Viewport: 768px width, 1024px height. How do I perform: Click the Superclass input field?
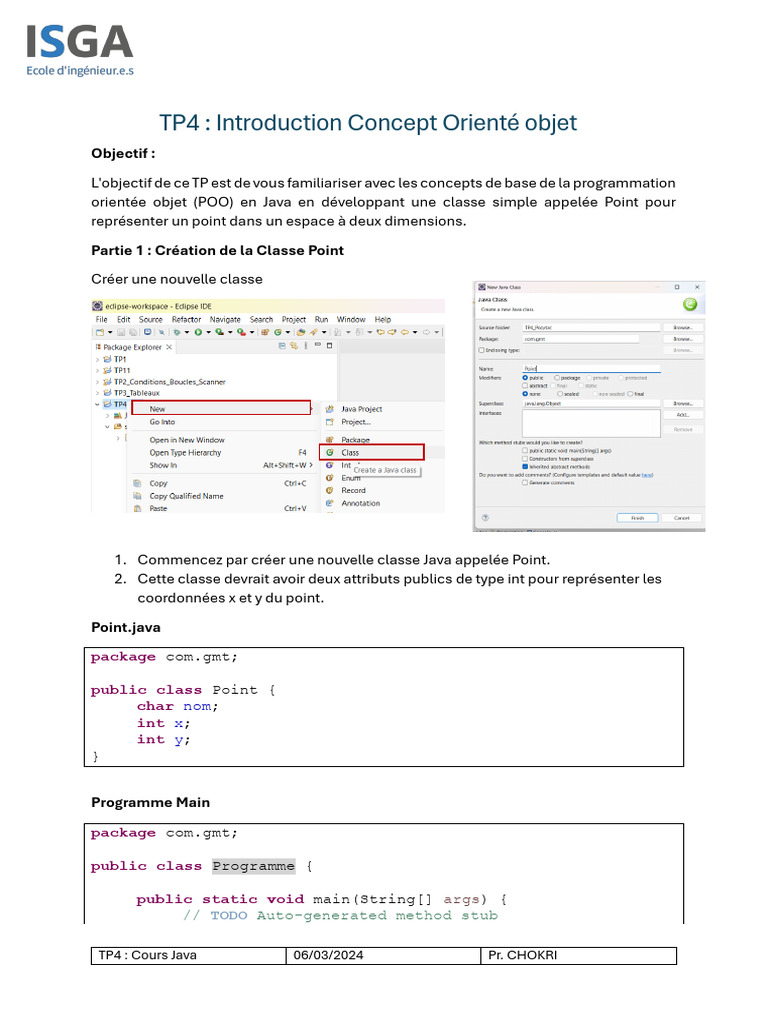point(591,404)
